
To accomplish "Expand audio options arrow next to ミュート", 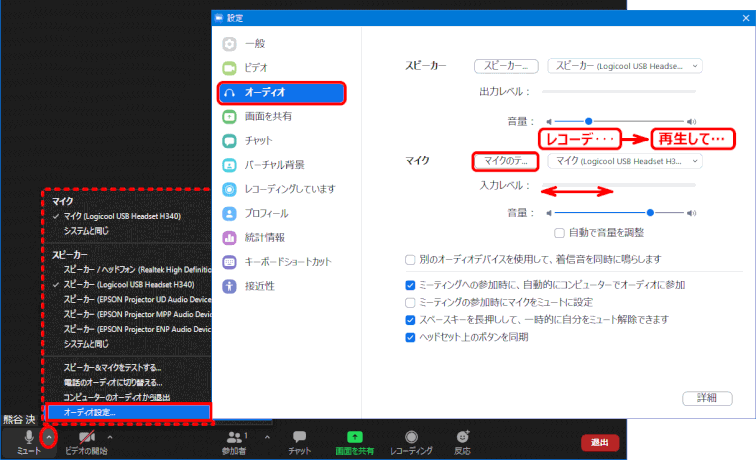I will coord(49,437).
